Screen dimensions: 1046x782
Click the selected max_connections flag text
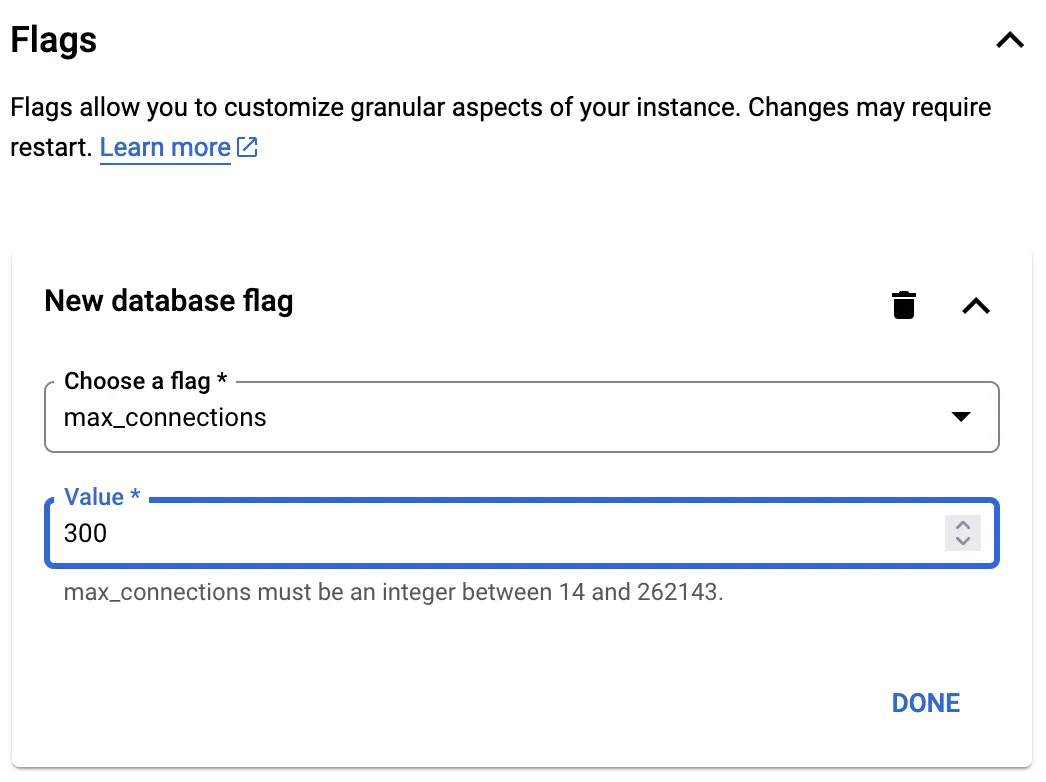(x=165, y=417)
